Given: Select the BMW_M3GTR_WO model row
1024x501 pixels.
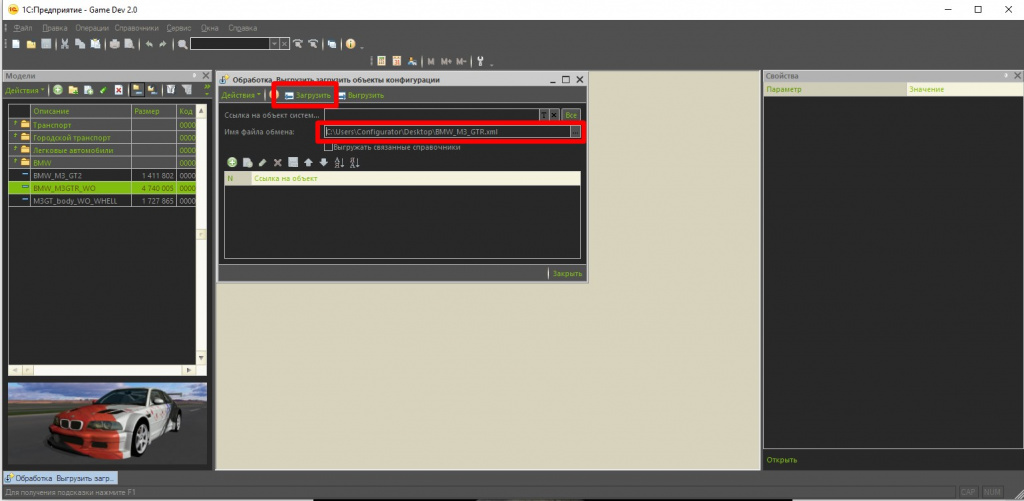Looking at the screenshot, I should (x=102, y=188).
